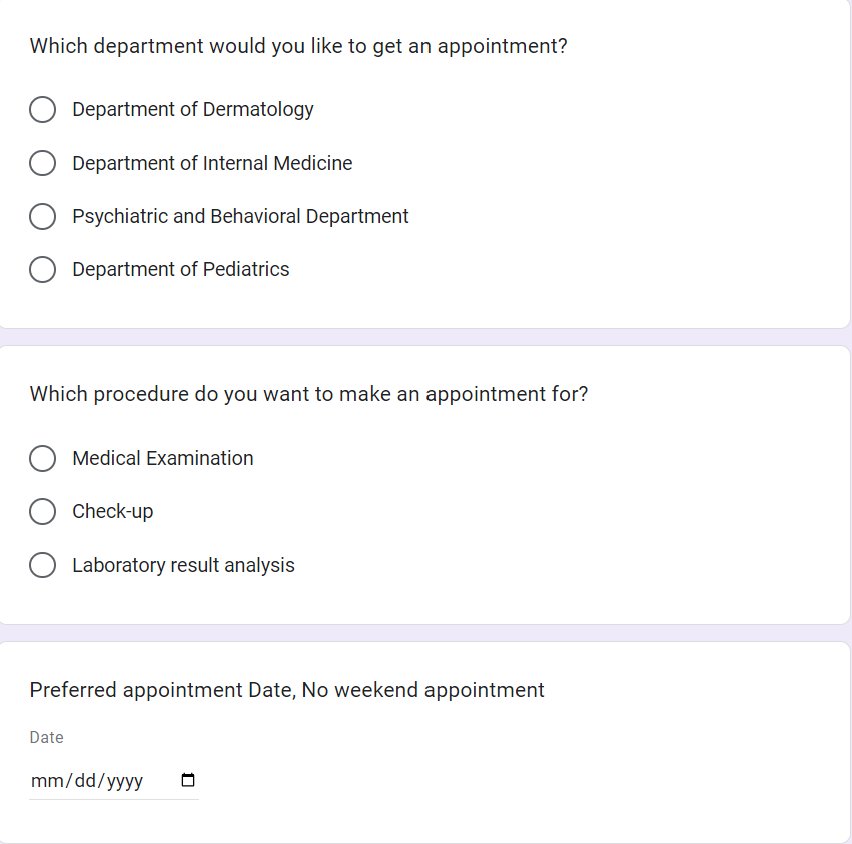Click the "Department of Internal Medicine" label text
Image resolution: width=852 pixels, height=844 pixels.
212,163
